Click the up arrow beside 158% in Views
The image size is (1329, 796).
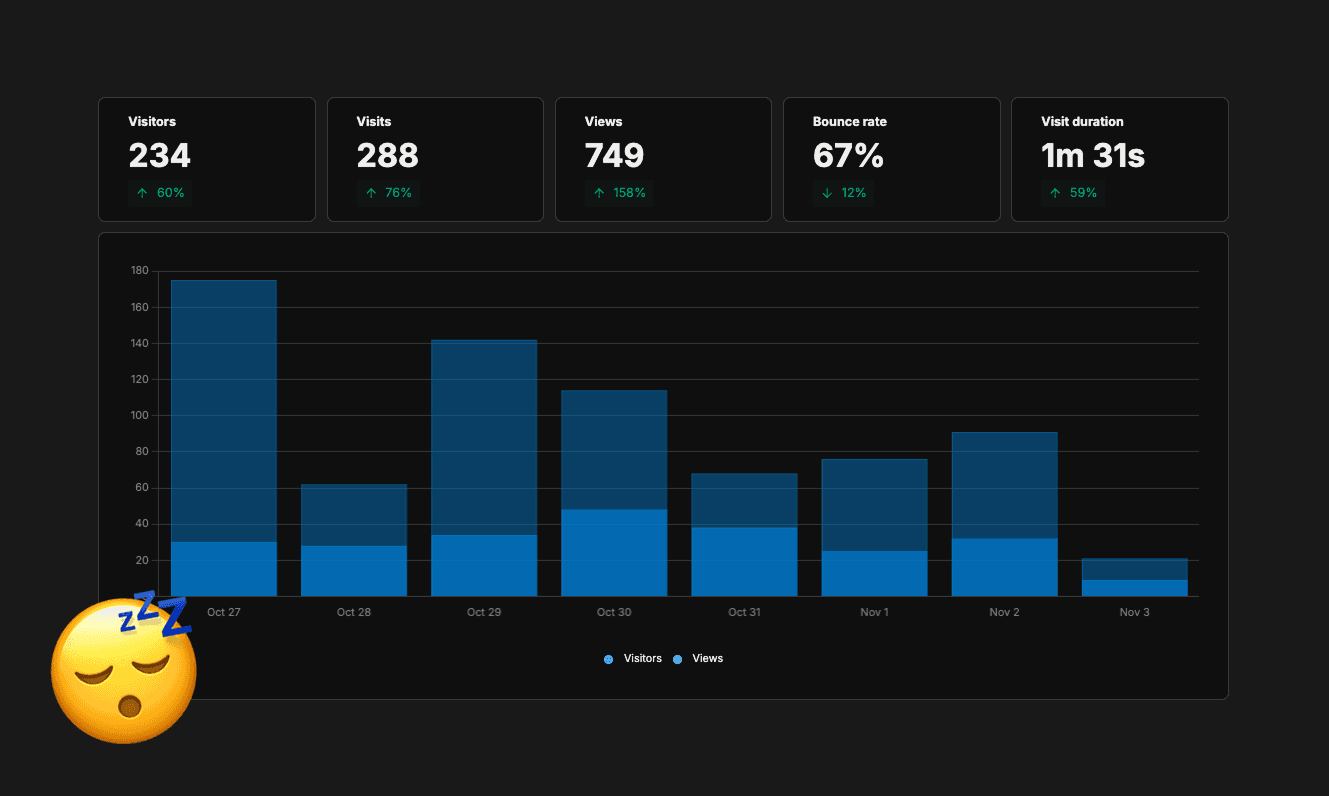(599, 193)
